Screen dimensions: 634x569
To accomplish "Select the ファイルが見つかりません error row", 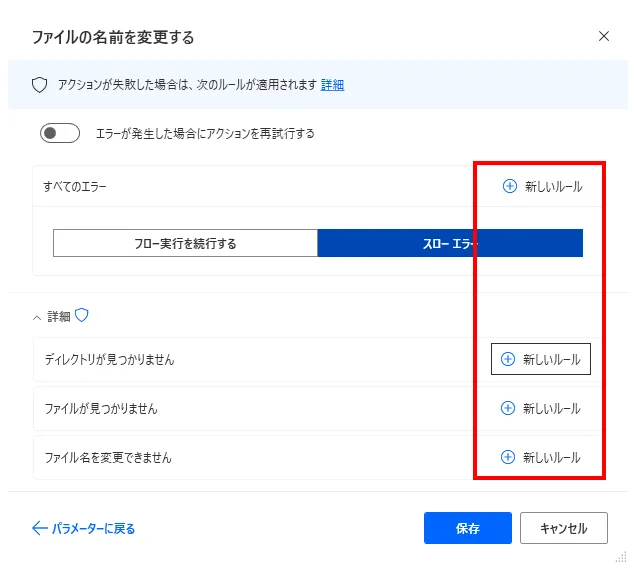I will tap(101, 408).
